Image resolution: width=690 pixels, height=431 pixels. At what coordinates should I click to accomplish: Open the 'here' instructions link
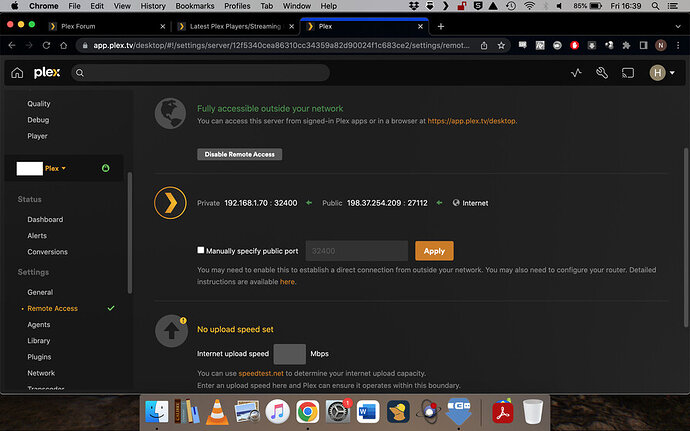[x=287, y=282]
